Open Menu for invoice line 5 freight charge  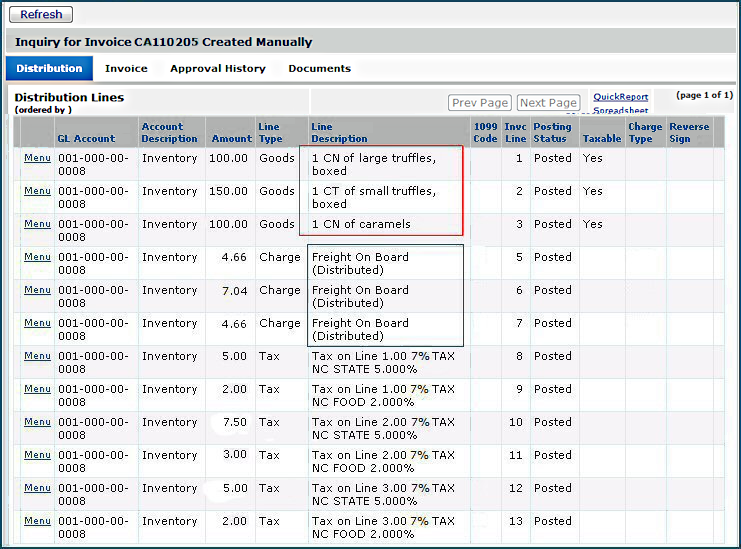[37, 257]
